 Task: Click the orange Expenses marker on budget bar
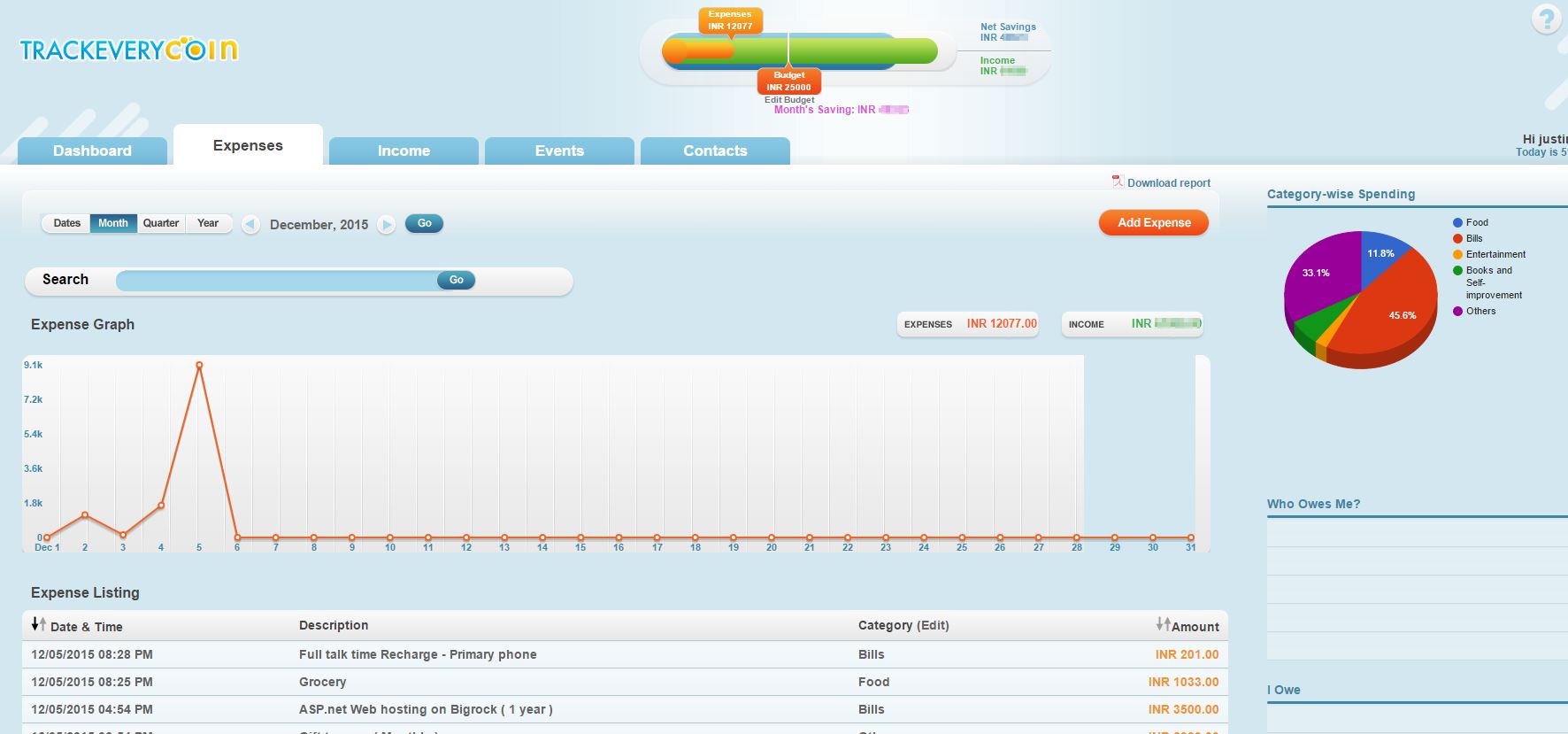[730, 20]
